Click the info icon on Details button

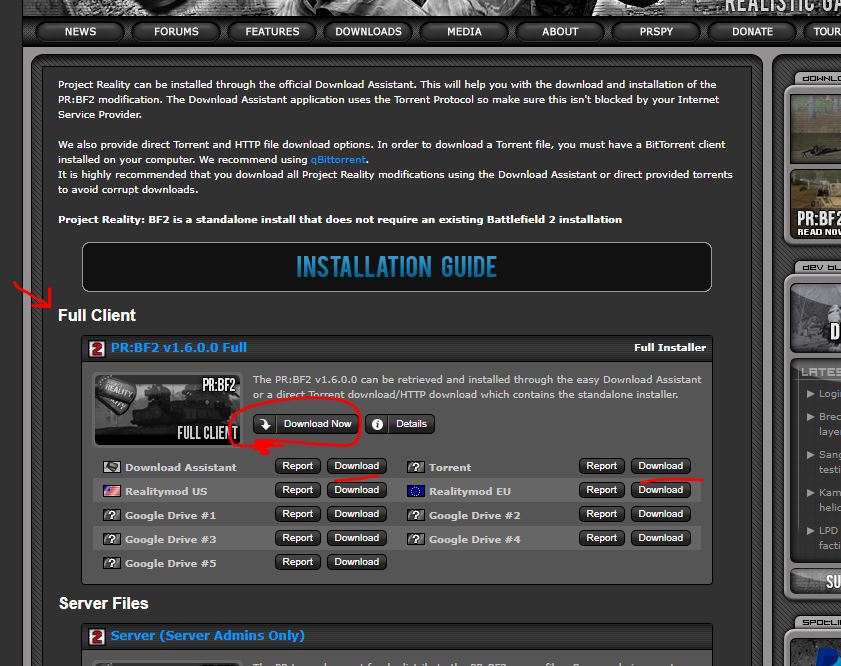[377, 424]
